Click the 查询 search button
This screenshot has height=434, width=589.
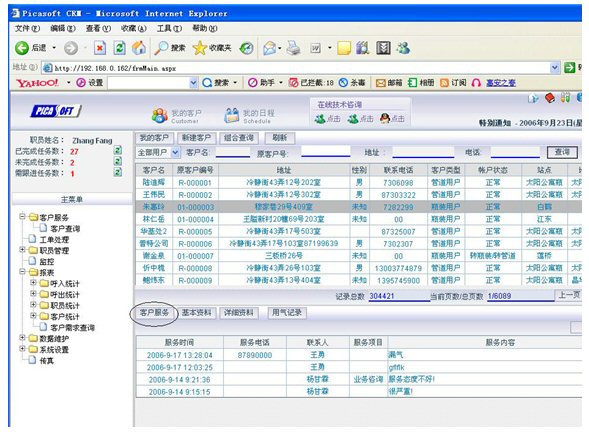[x=562, y=152]
